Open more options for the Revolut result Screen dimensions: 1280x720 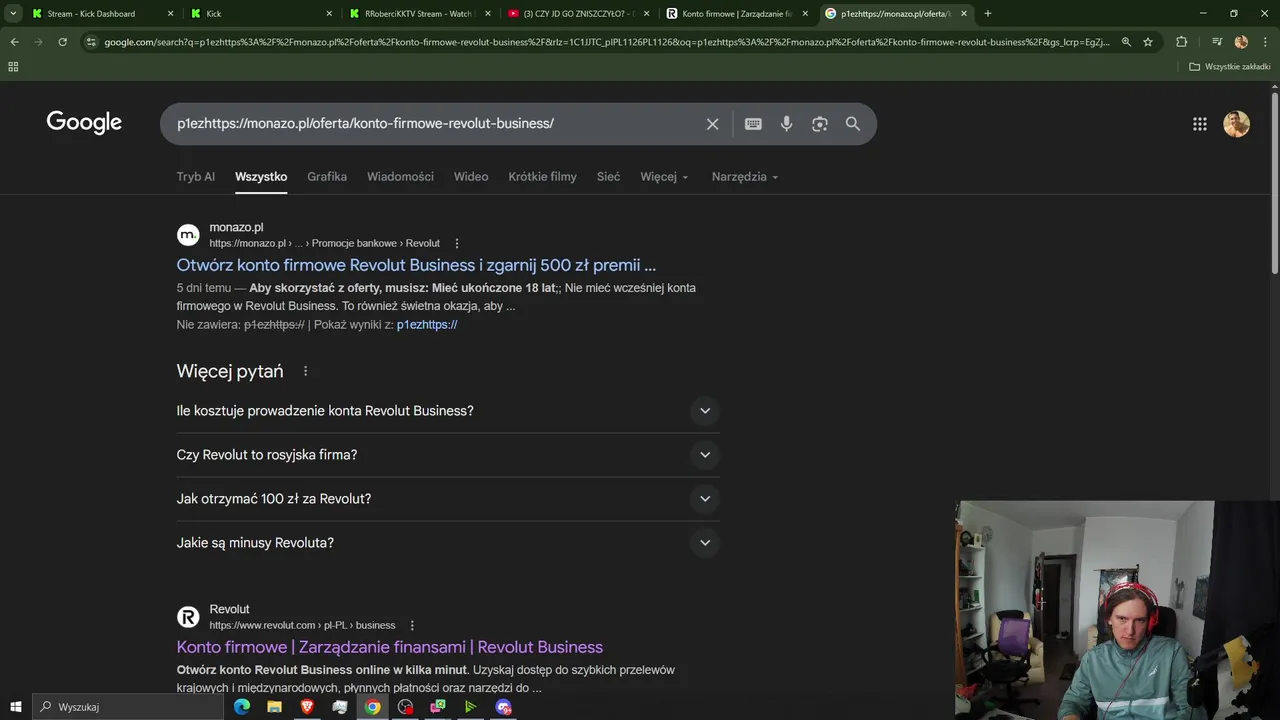tap(412, 625)
